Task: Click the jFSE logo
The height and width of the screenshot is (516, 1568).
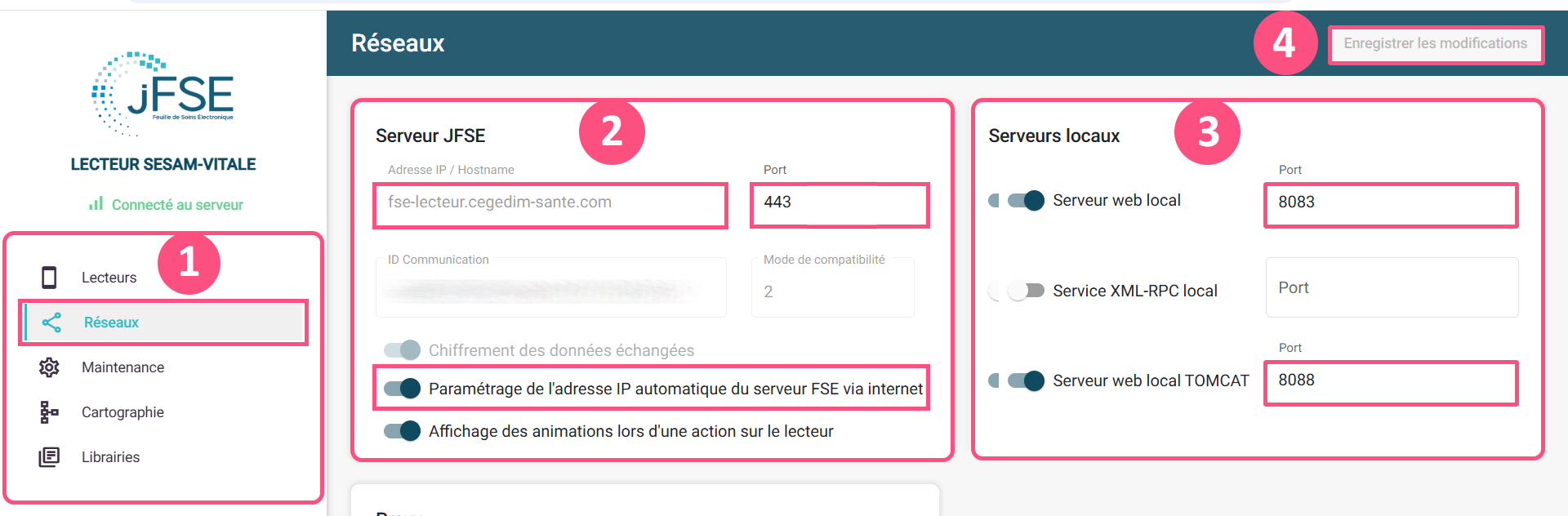Action: click(163, 94)
